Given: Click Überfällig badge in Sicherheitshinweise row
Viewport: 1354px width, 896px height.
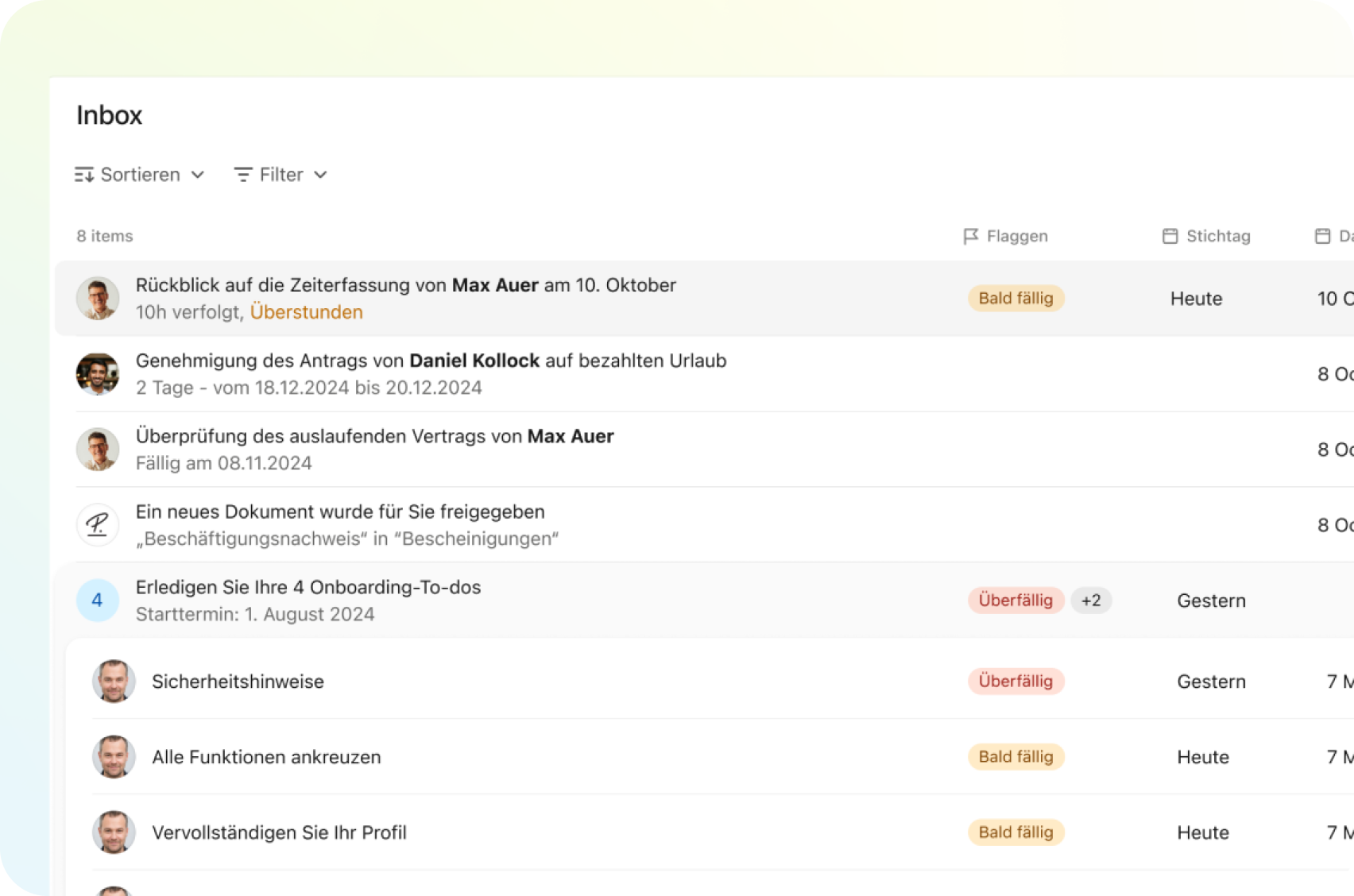Looking at the screenshot, I should click(x=1016, y=682).
